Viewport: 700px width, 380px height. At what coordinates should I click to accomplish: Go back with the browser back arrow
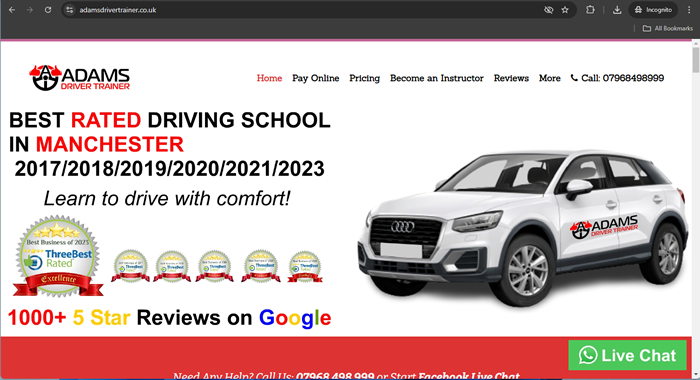pyautogui.click(x=12, y=10)
